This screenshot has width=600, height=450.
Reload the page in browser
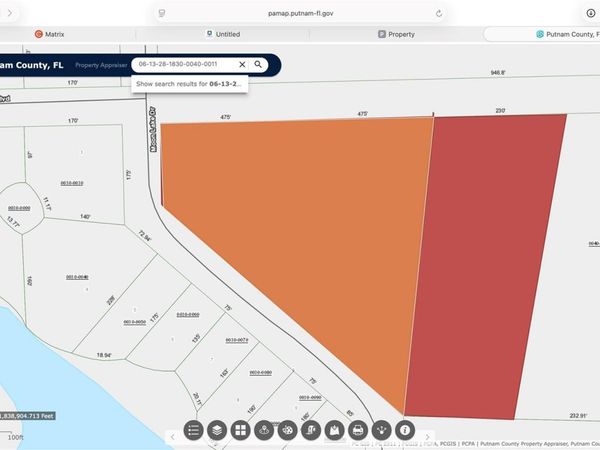coord(438,13)
